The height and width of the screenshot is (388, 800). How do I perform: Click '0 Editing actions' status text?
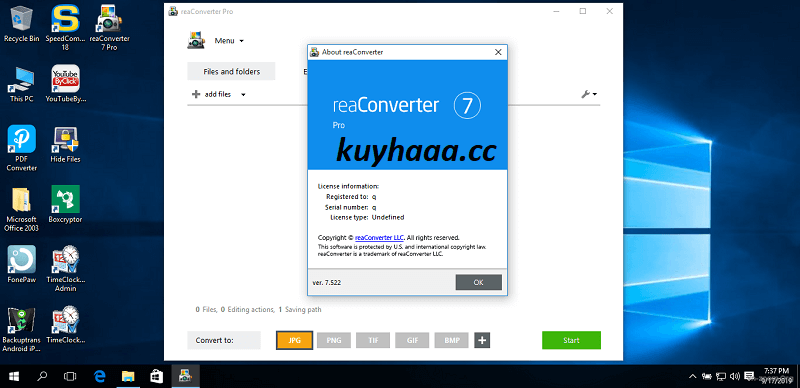247,309
